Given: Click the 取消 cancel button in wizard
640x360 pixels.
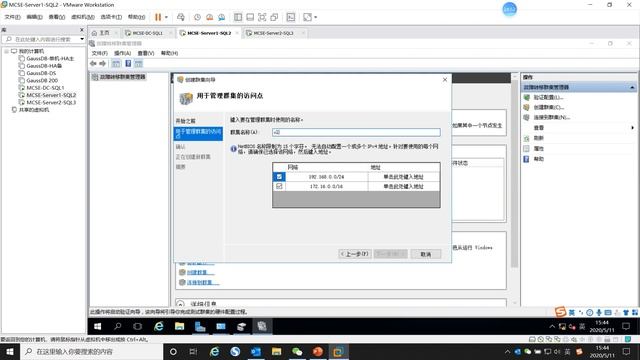Looking at the screenshot, I should [426, 254].
